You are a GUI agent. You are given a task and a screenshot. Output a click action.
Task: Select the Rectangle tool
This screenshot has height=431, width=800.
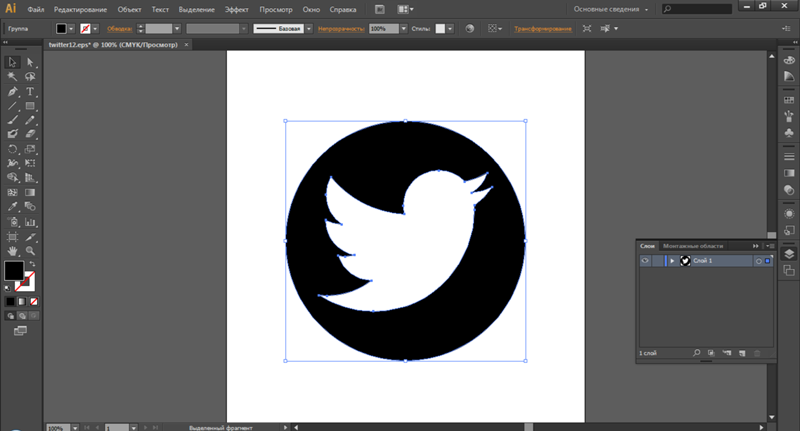(30, 106)
